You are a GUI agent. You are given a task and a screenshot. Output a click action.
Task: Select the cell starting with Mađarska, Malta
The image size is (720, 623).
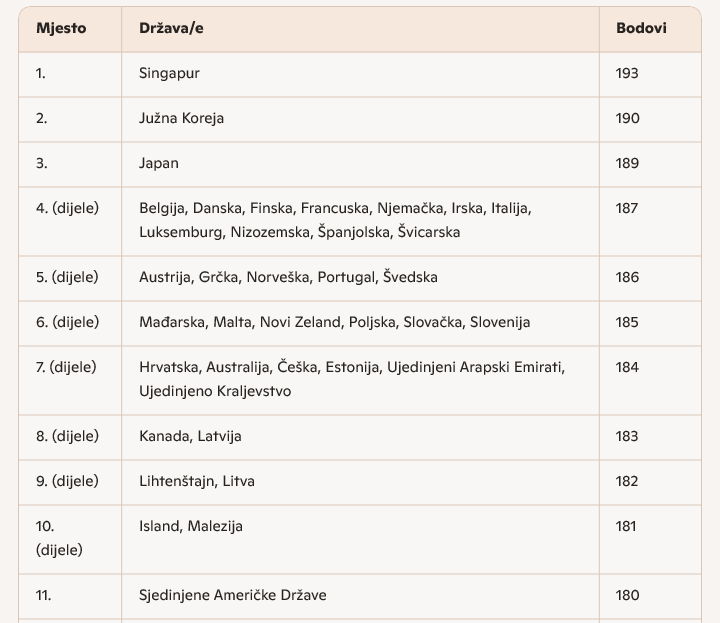tap(334, 322)
